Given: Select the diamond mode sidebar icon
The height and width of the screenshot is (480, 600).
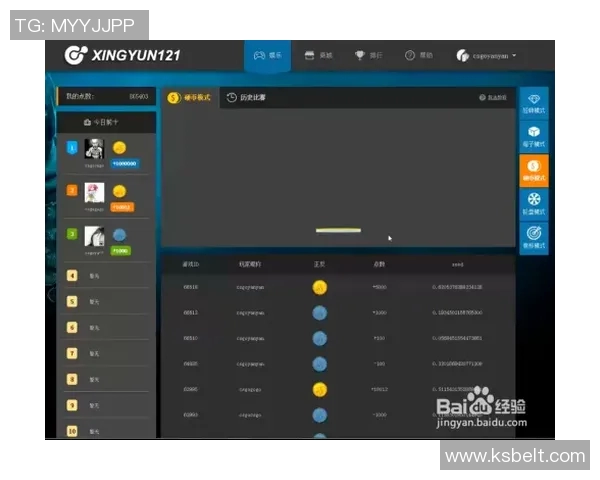Looking at the screenshot, I should pyautogui.click(x=533, y=103).
